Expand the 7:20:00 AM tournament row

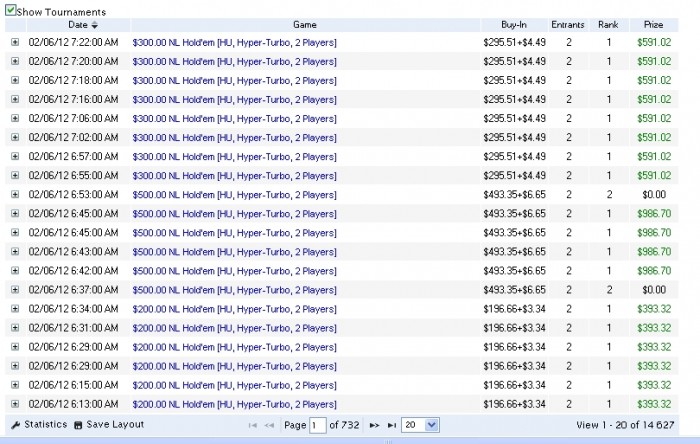(15, 61)
